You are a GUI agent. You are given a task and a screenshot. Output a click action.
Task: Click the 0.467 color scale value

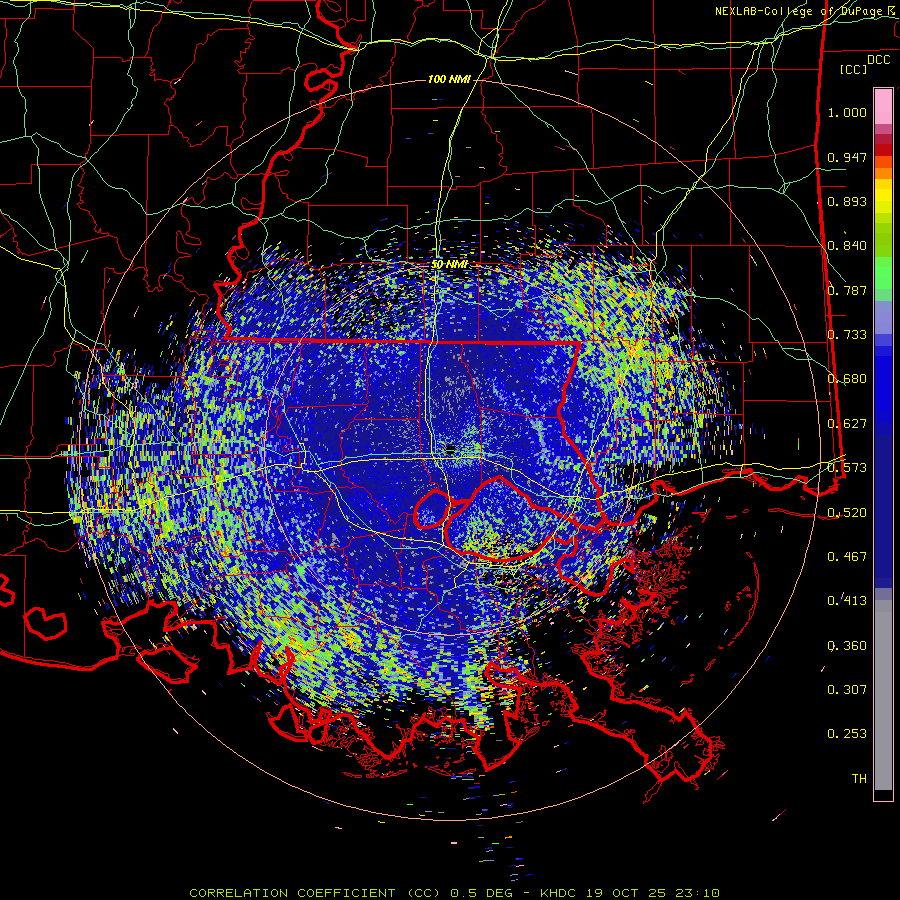pos(847,556)
